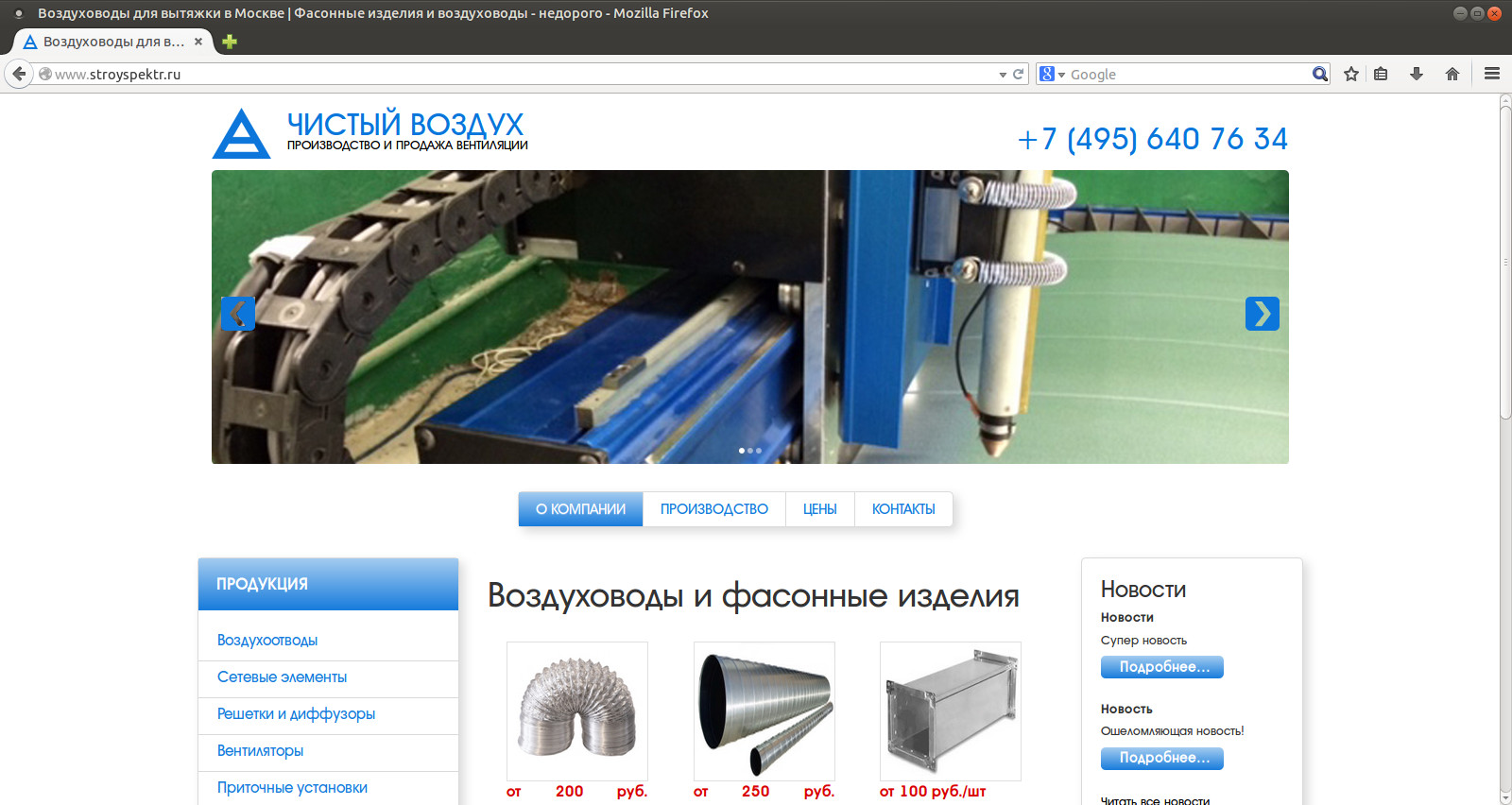Go to the Firefox home page icon
This screenshot has width=1512, height=805.
[x=1452, y=74]
